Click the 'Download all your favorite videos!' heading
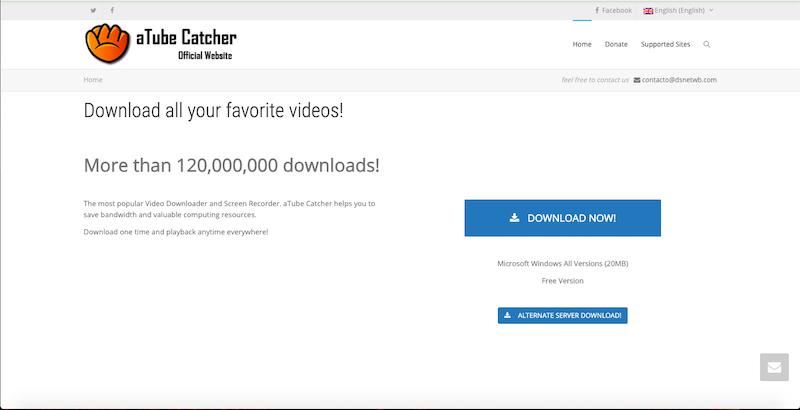 point(213,111)
